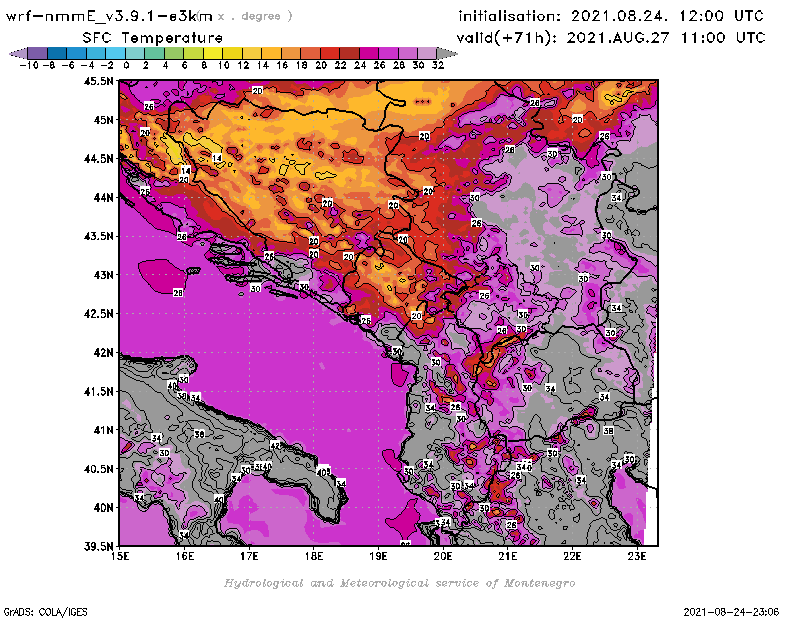Click the '44N' latitude label

click(x=103, y=197)
